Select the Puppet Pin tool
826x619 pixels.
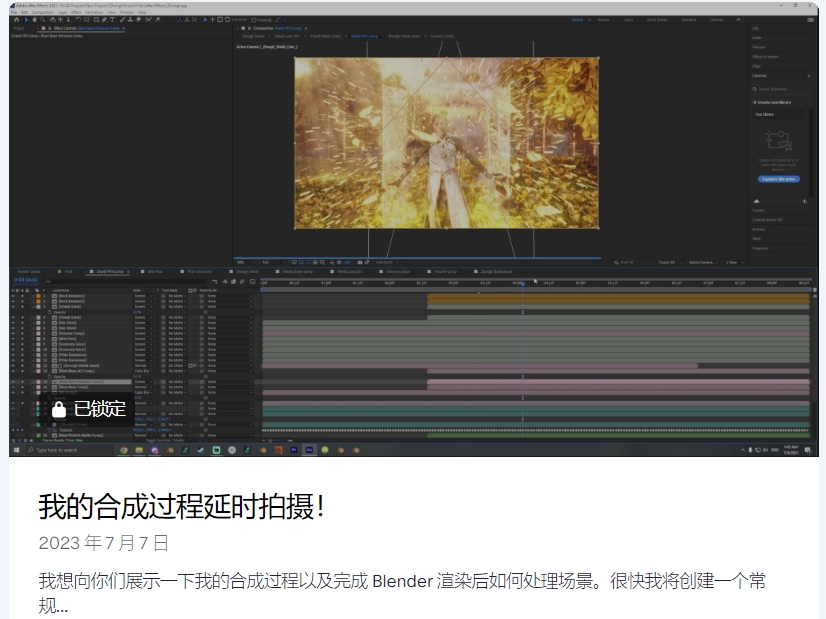point(158,19)
